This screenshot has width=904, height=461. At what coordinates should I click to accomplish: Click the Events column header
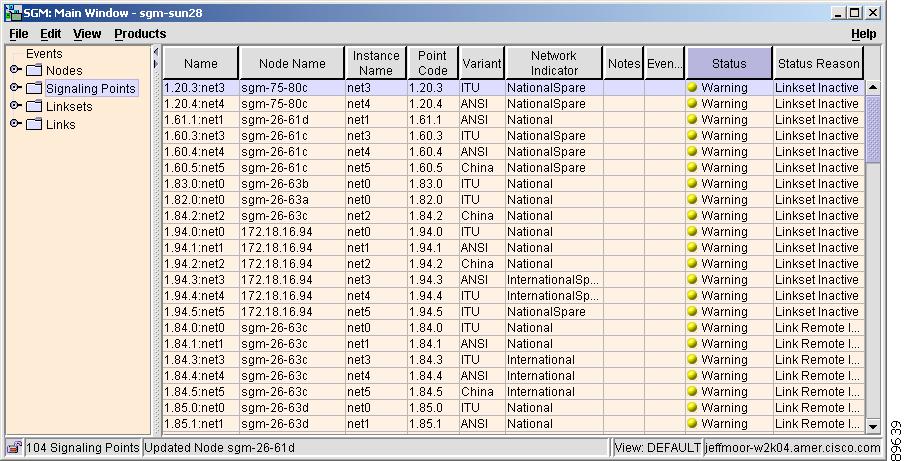[664, 63]
